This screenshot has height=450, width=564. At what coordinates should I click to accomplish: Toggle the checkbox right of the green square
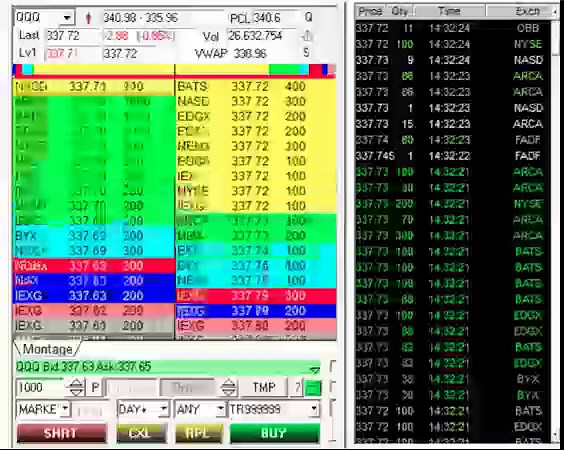point(333,387)
